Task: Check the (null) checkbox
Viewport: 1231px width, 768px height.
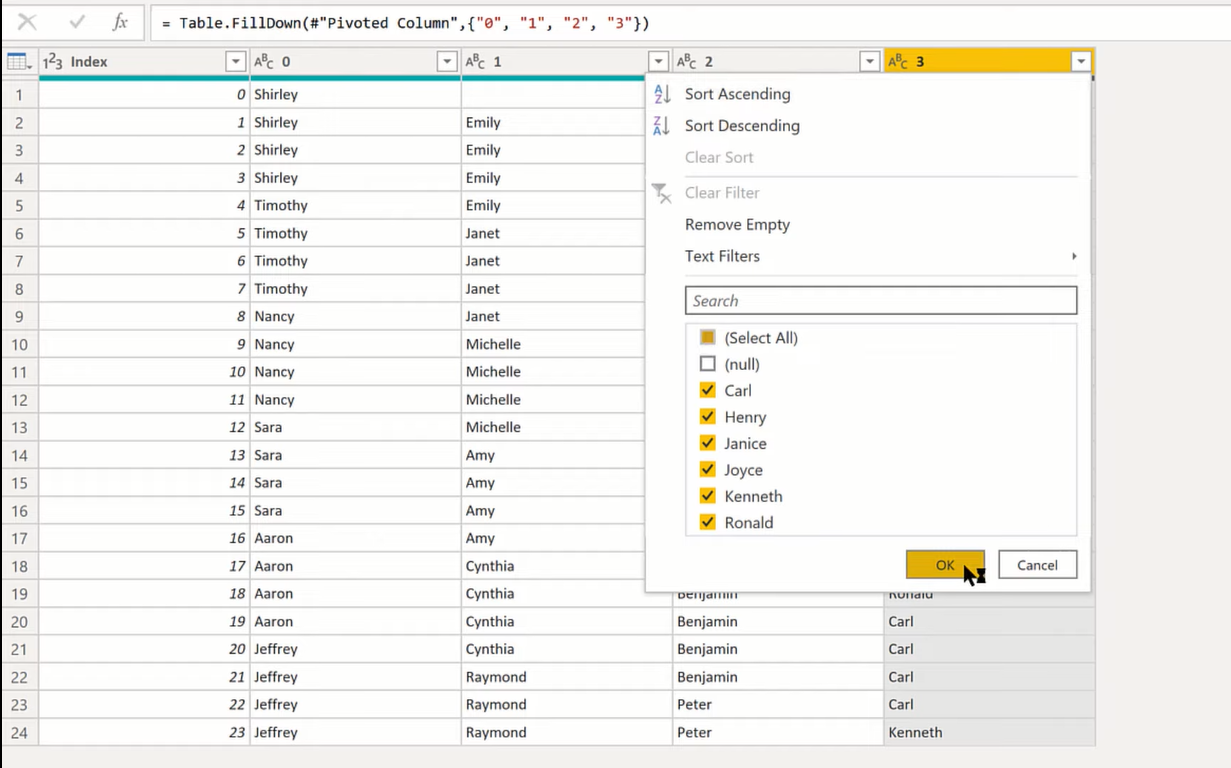Action: (708, 364)
